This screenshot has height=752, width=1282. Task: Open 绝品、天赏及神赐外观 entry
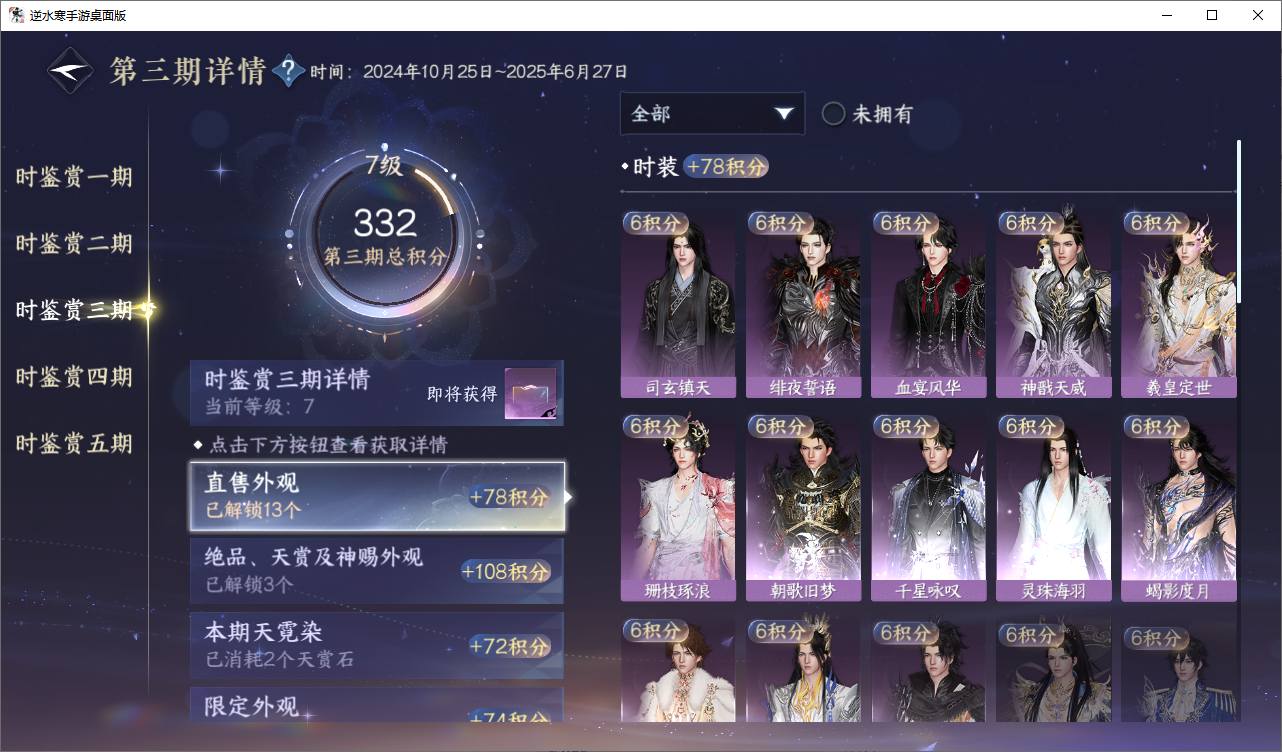pos(377,570)
